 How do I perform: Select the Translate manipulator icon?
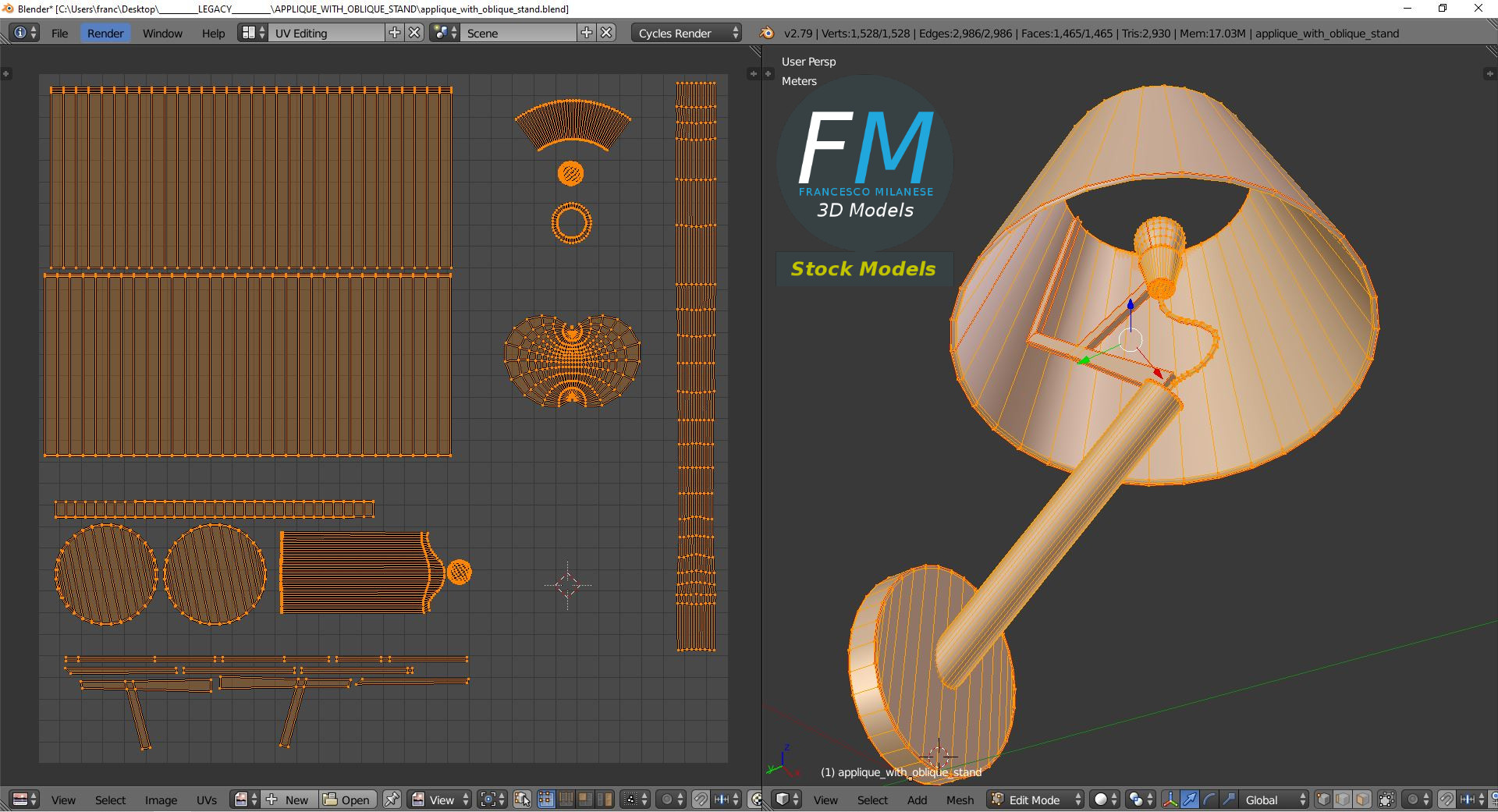[x=1190, y=800]
